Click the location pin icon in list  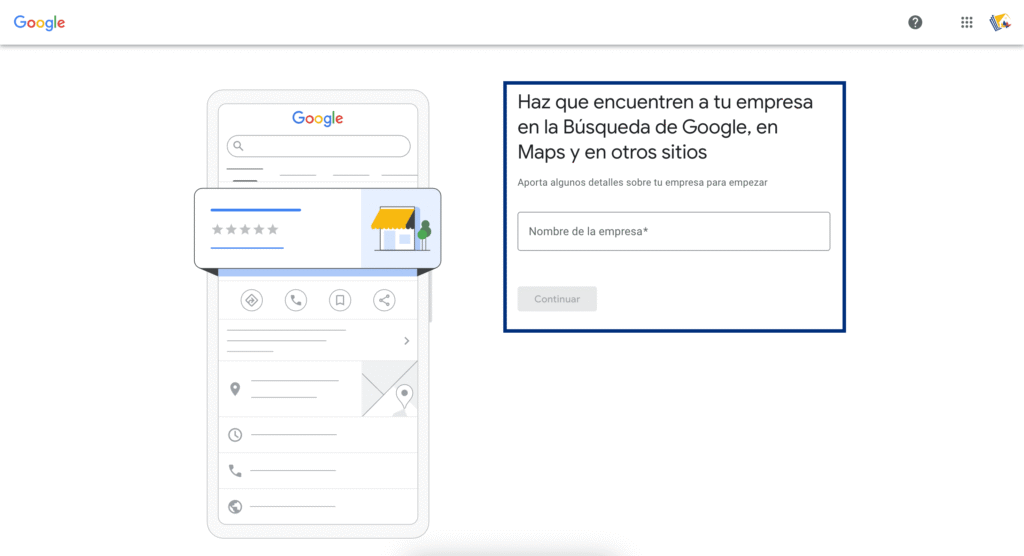click(235, 389)
